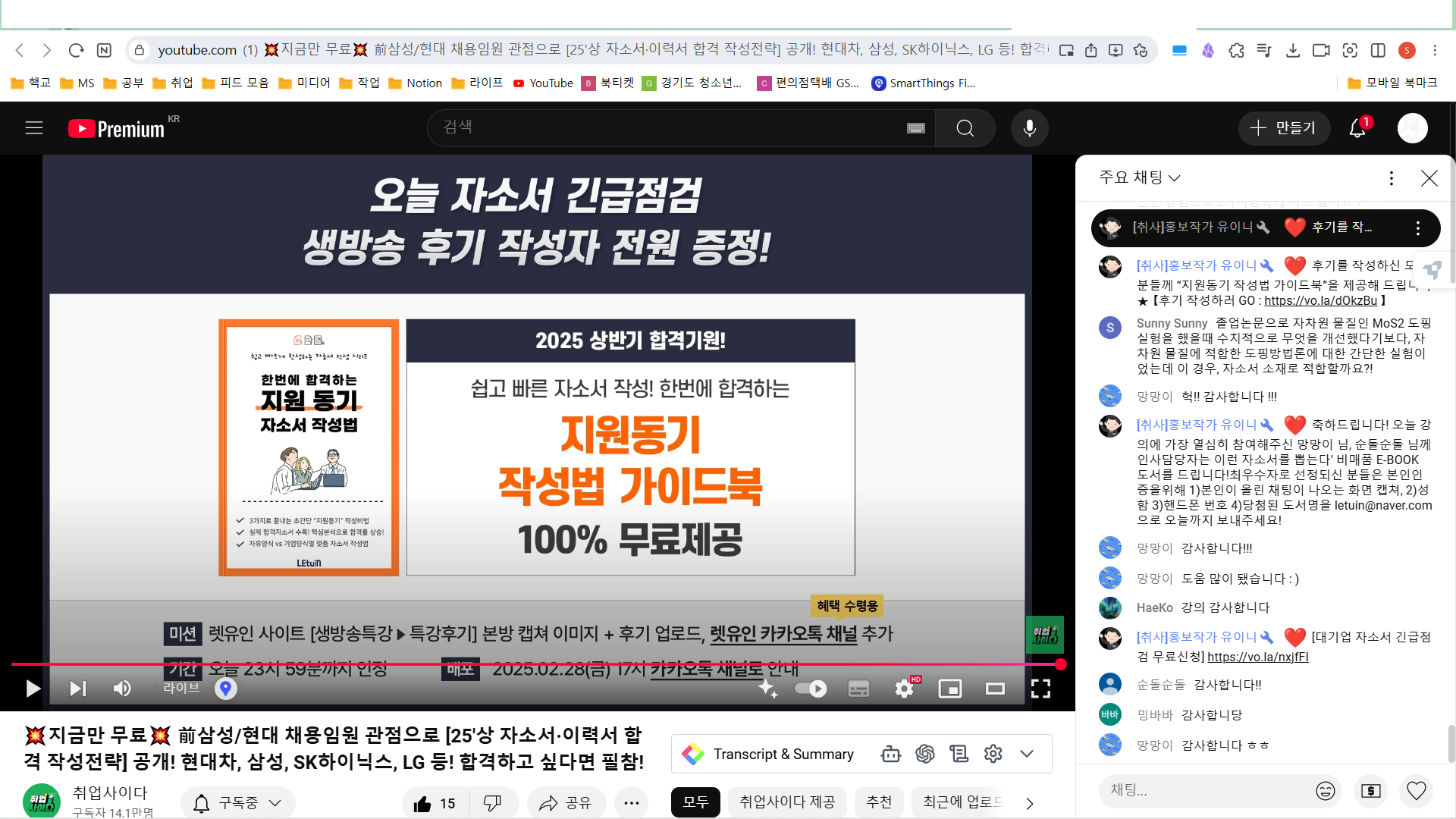
Task: Open more actions ellipsis under video
Action: (632, 803)
